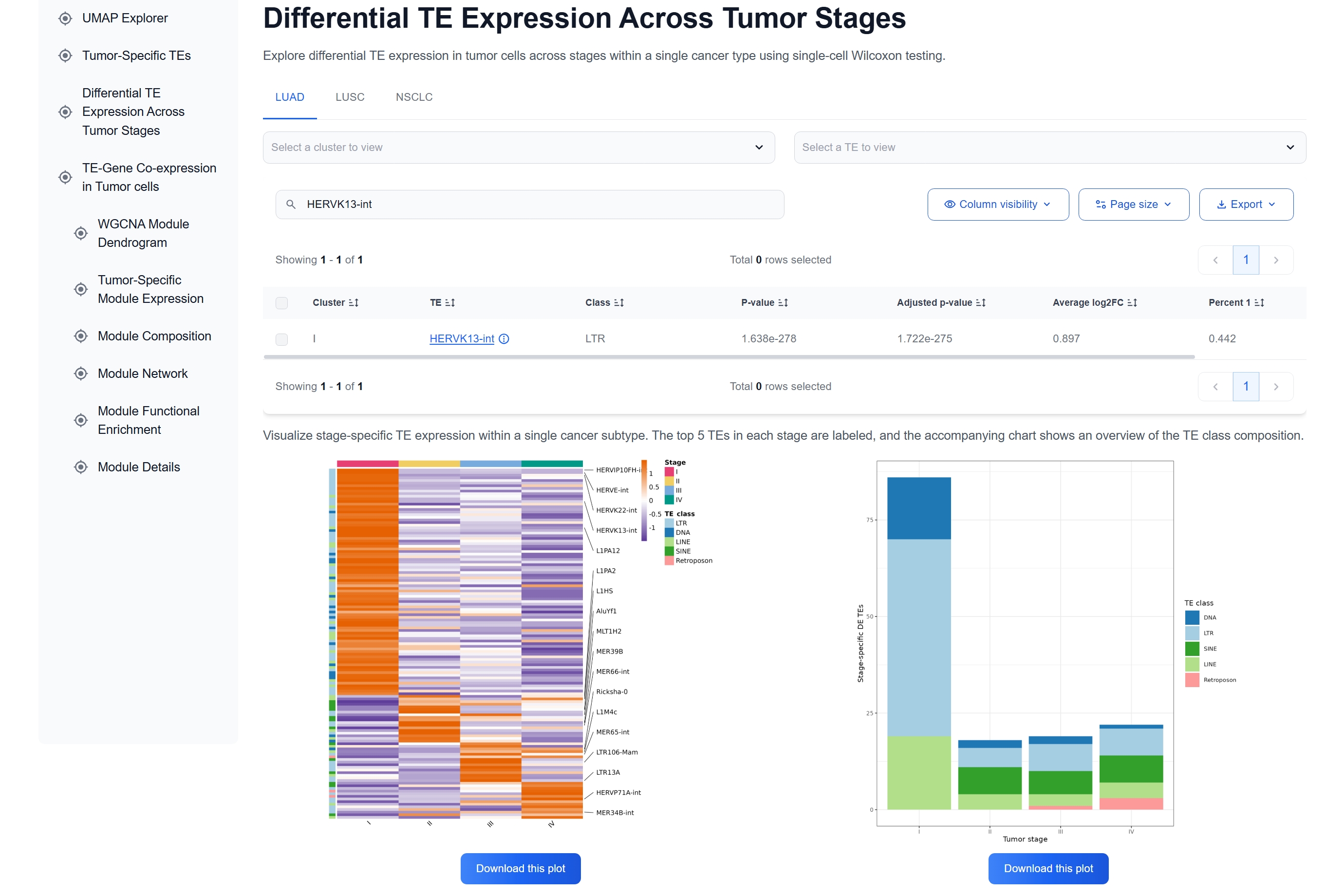Image resolution: width=1344 pixels, height=896 pixels.
Task: Click the Stage IV color swatch in heatmap legend
Action: pyautogui.click(x=669, y=500)
